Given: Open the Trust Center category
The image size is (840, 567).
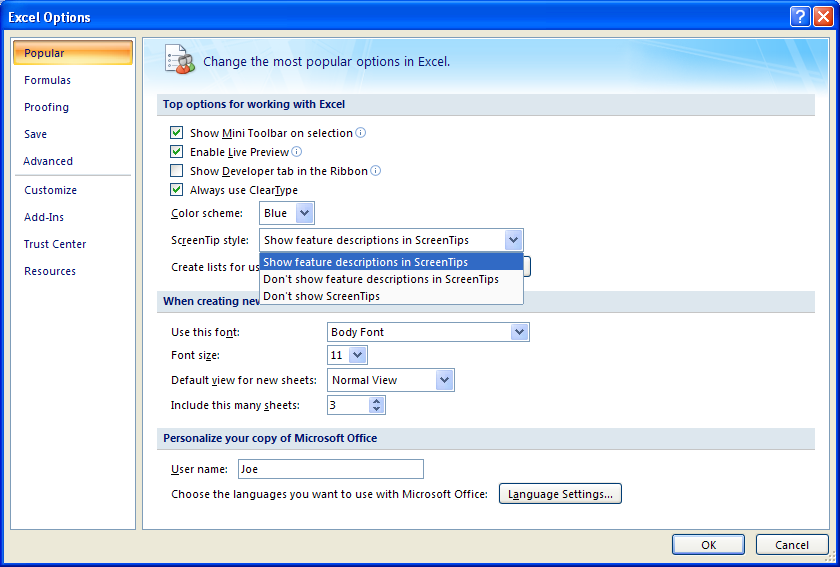Looking at the screenshot, I should (73, 244).
